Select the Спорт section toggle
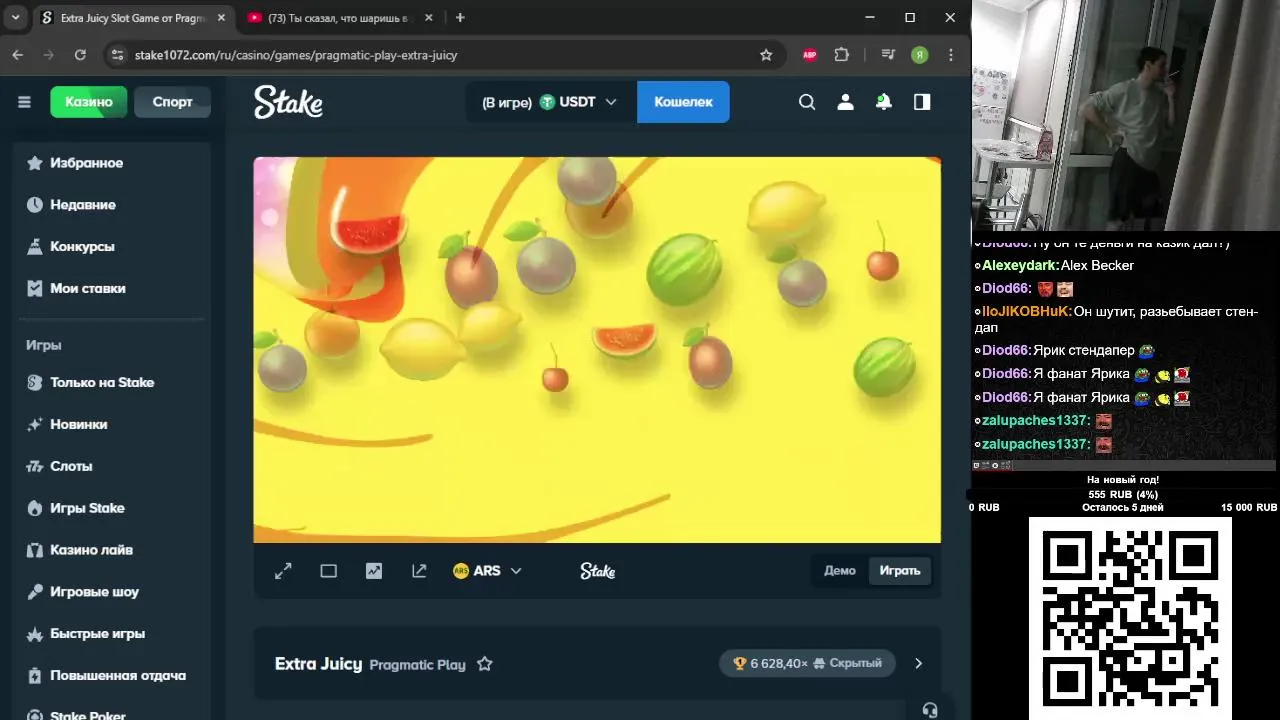This screenshot has height=720, width=1280. (x=172, y=102)
